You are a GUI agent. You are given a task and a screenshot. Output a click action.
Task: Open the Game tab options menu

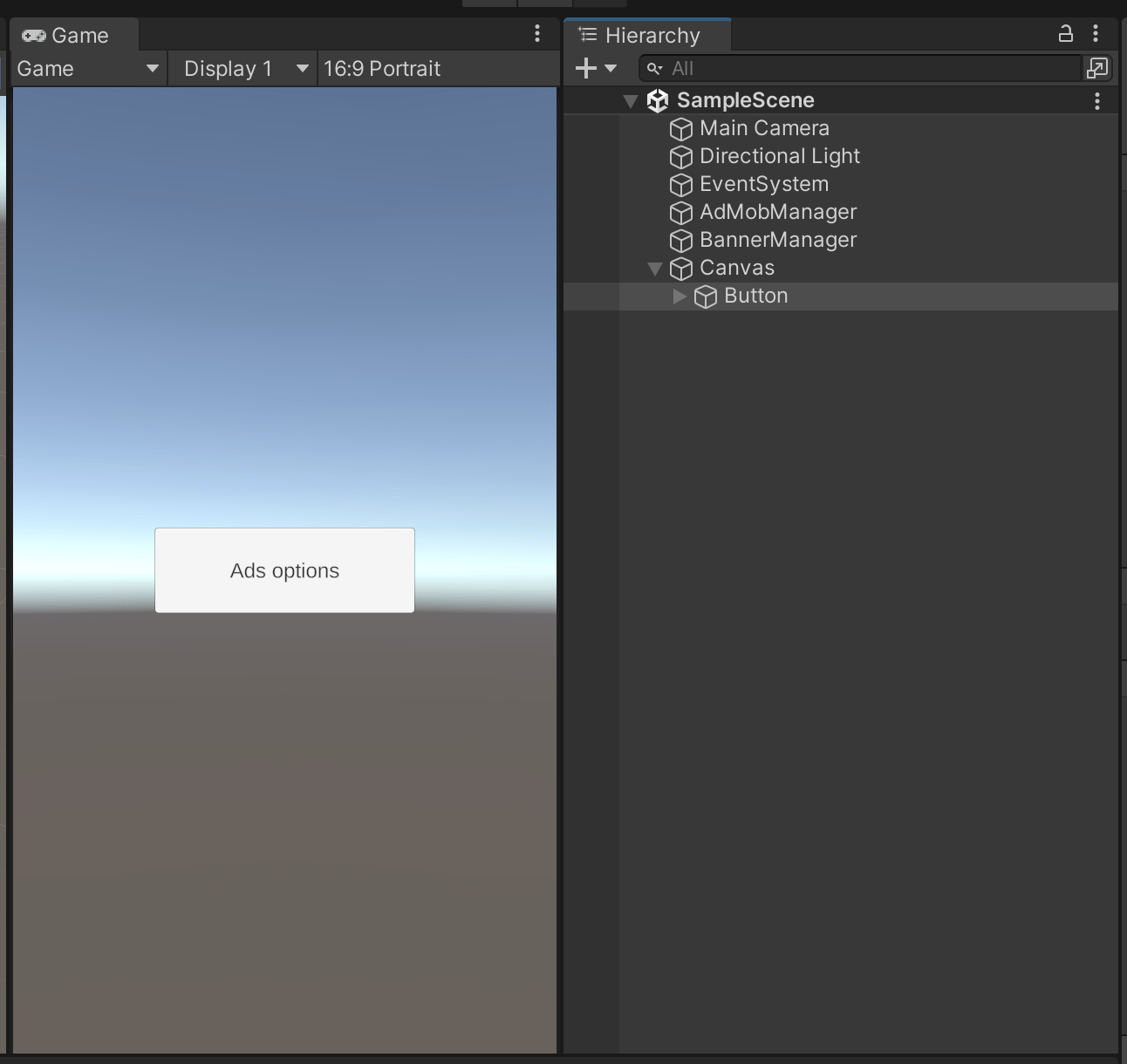(537, 34)
